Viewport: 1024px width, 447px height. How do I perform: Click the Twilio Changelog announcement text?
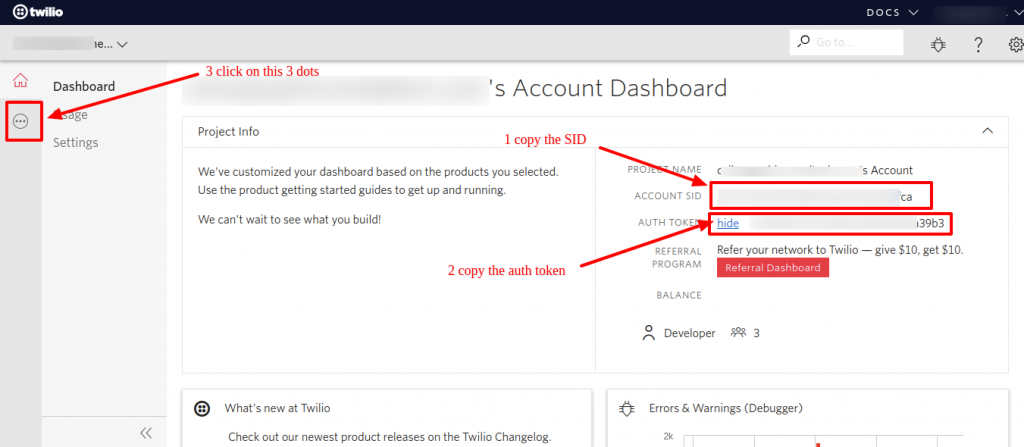391,437
